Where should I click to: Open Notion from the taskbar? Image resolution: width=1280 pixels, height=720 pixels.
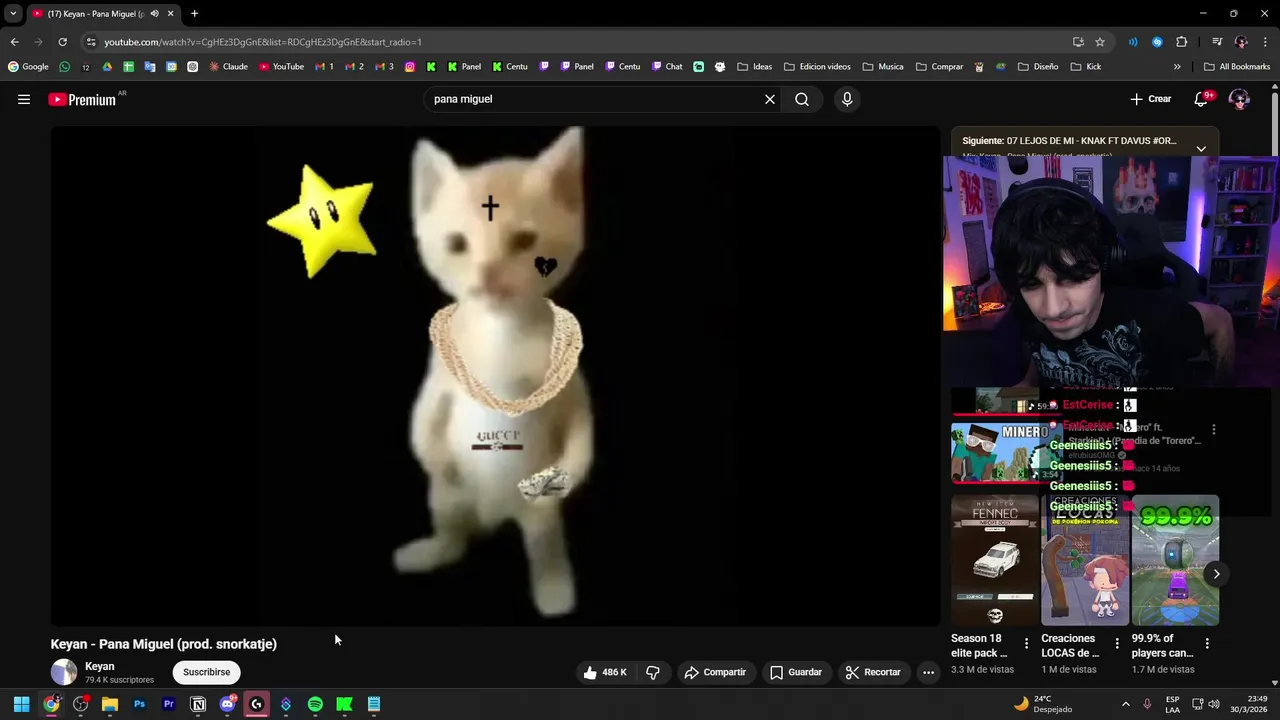click(x=198, y=704)
